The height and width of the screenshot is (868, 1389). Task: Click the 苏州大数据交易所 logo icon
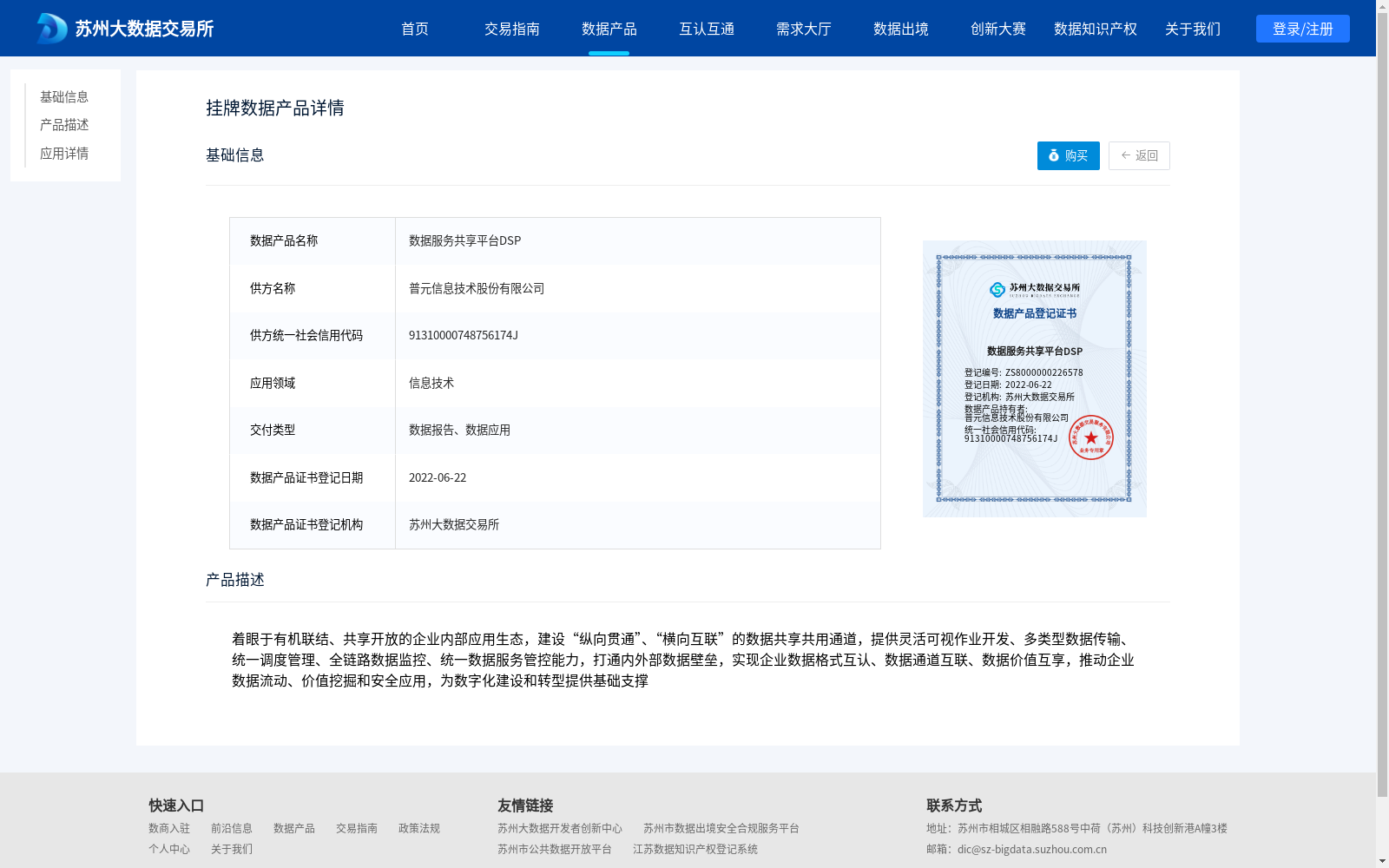click(51, 29)
